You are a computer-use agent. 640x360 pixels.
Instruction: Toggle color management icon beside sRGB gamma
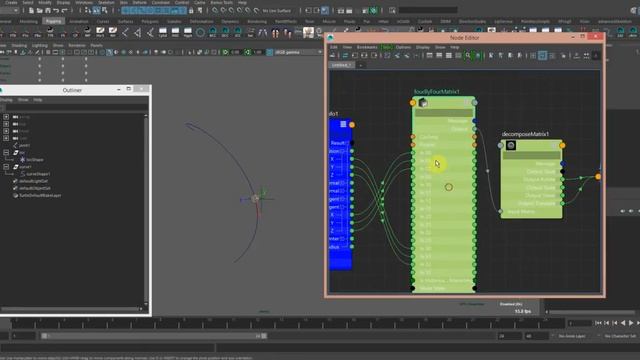tap(270, 52)
